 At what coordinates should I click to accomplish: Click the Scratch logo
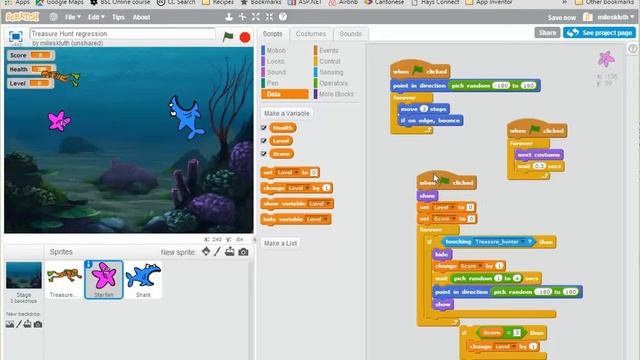pyautogui.click(x=22, y=17)
